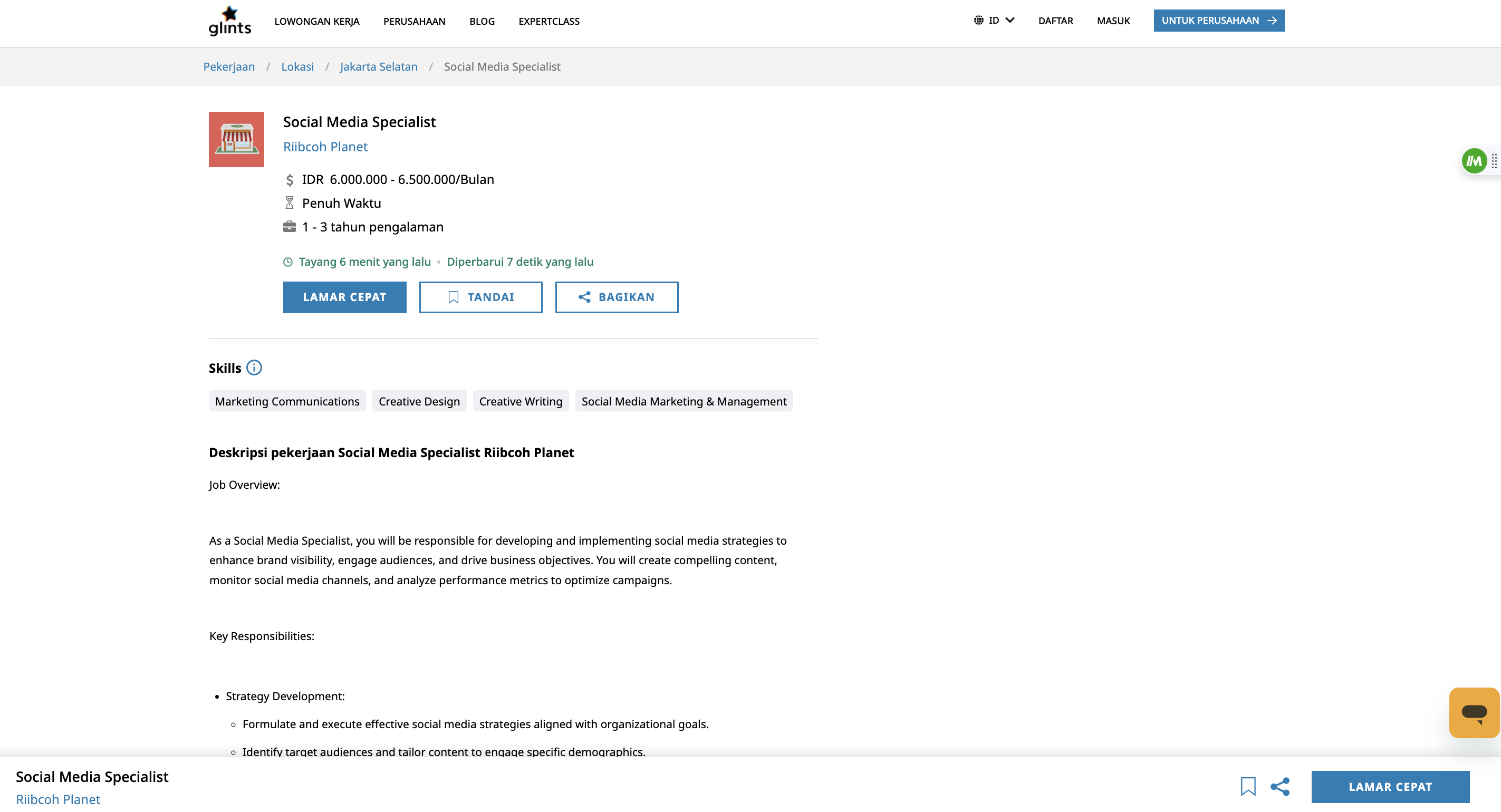The image size is (1501, 812).
Task: Click the dollar salary icon
Action: 290,180
